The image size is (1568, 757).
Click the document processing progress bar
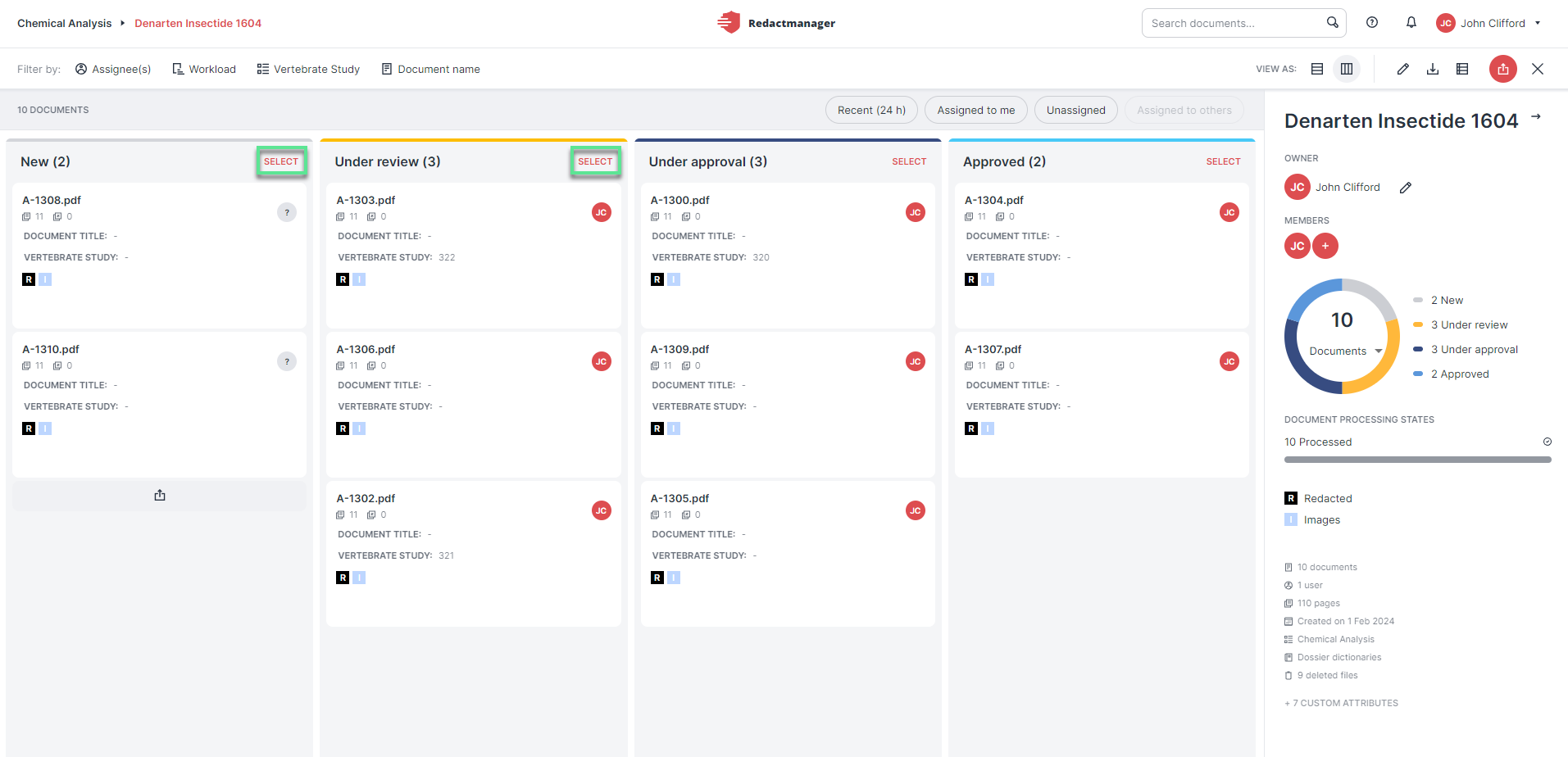pyautogui.click(x=1418, y=460)
